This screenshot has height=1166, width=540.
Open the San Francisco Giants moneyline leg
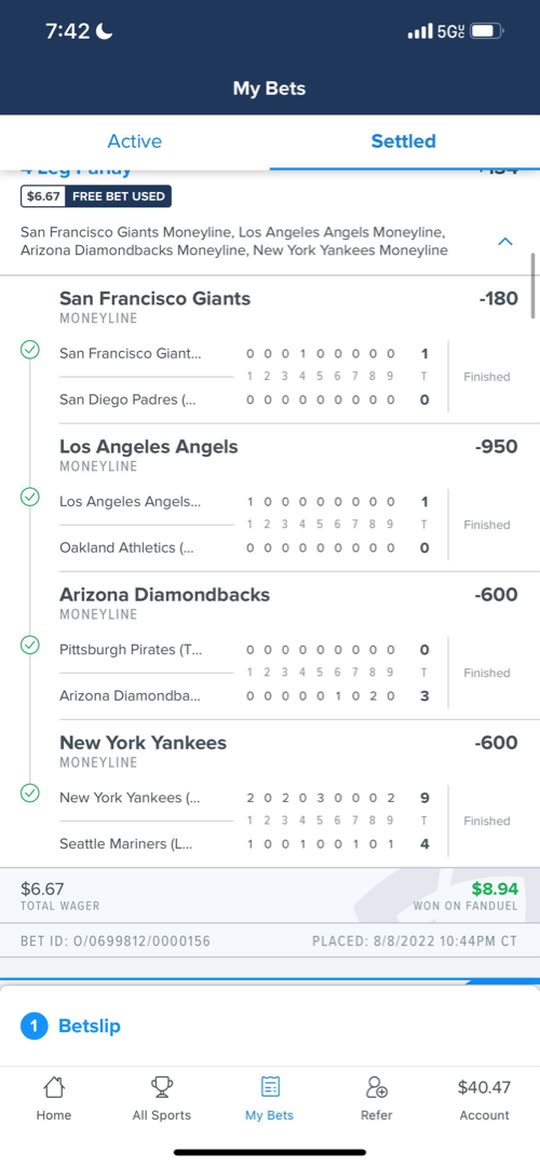tap(155, 298)
